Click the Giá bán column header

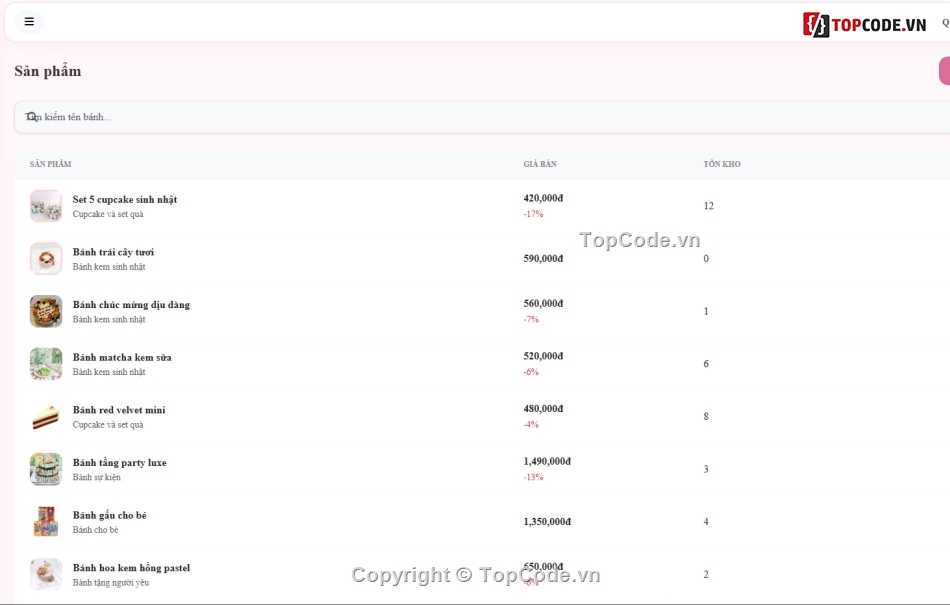540,164
